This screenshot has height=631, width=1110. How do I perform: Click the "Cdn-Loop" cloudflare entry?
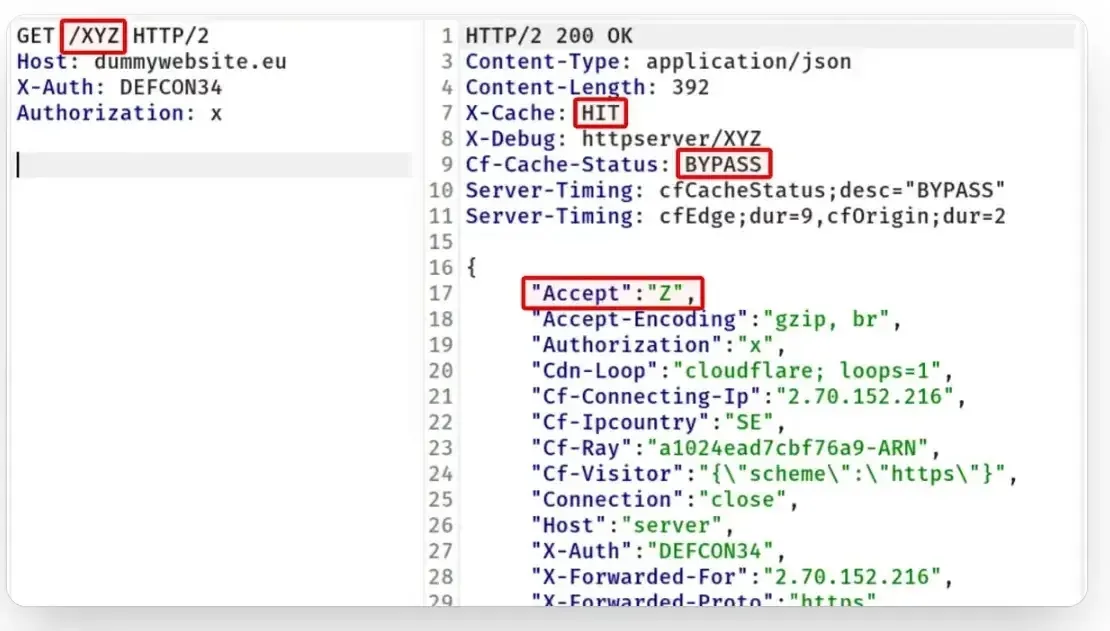pyautogui.click(x=742, y=370)
